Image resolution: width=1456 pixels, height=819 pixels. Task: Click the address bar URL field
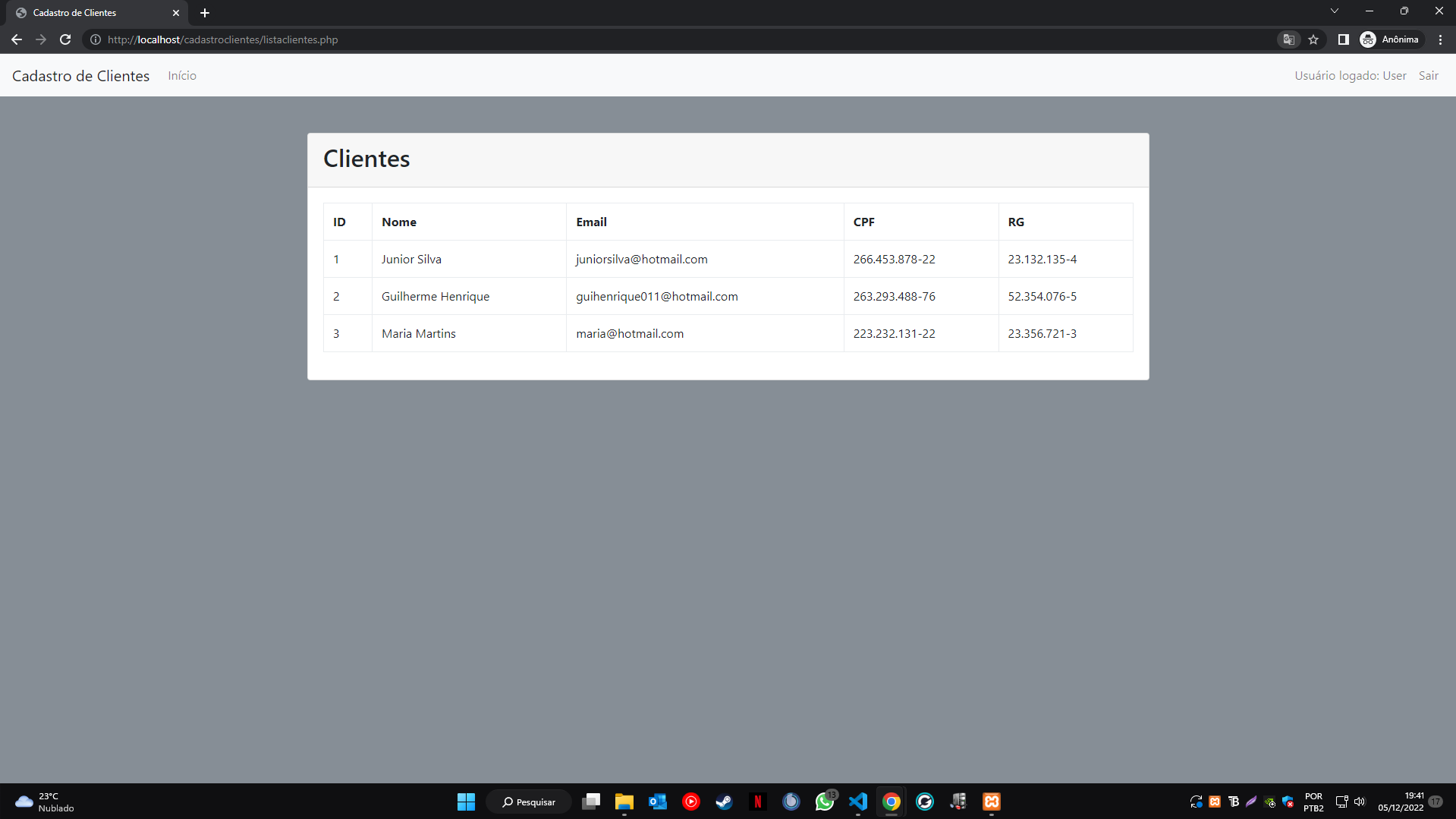pyautogui.click(x=683, y=39)
